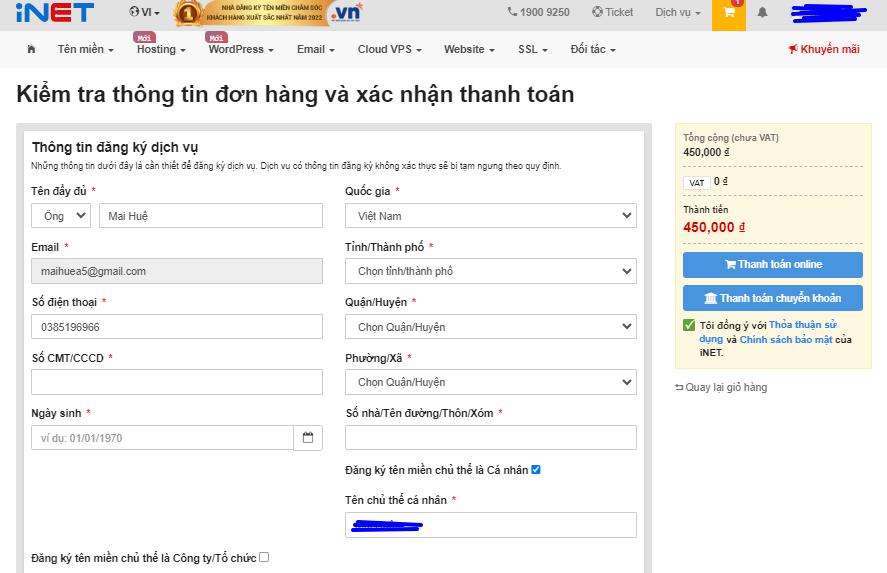887x573 pixels.
Task: Click the Tên chủ thể cá nhân field
Action: click(491, 525)
